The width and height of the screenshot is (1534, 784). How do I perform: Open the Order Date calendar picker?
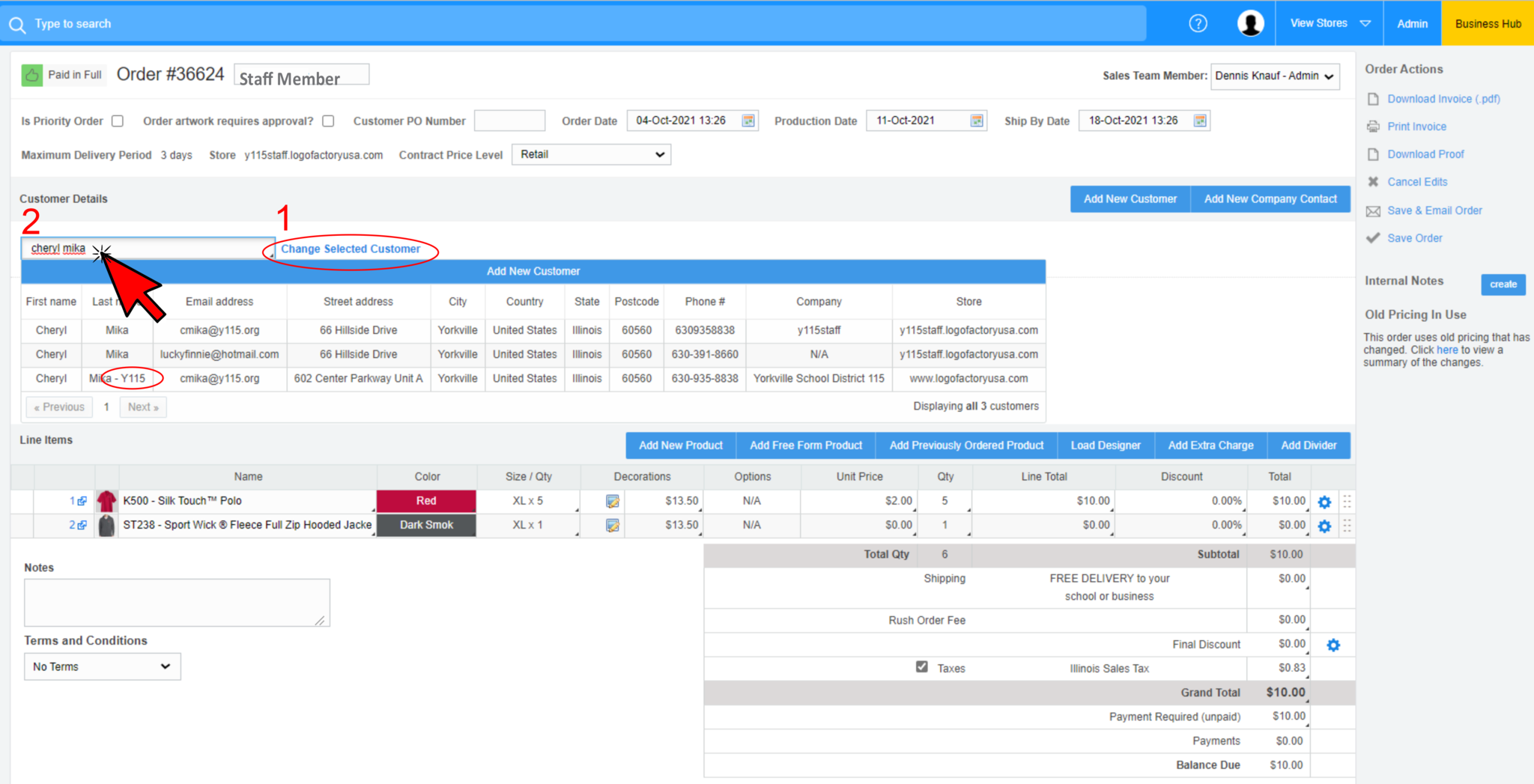[748, 121]
